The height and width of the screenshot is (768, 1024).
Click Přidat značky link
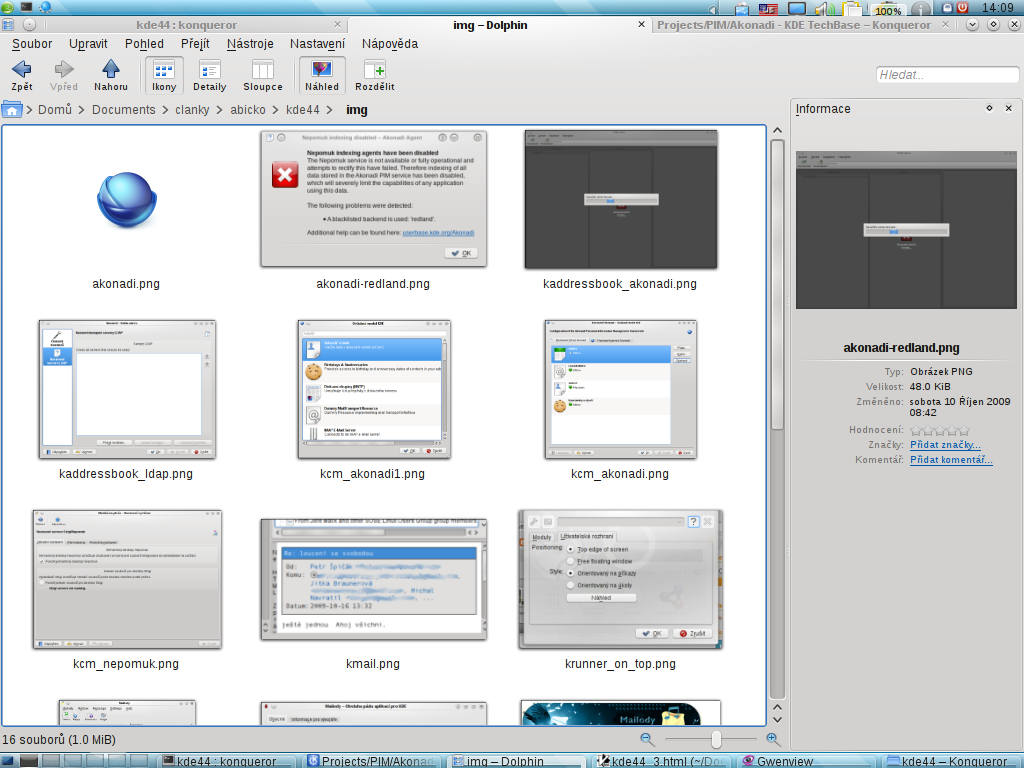(945, 445)
